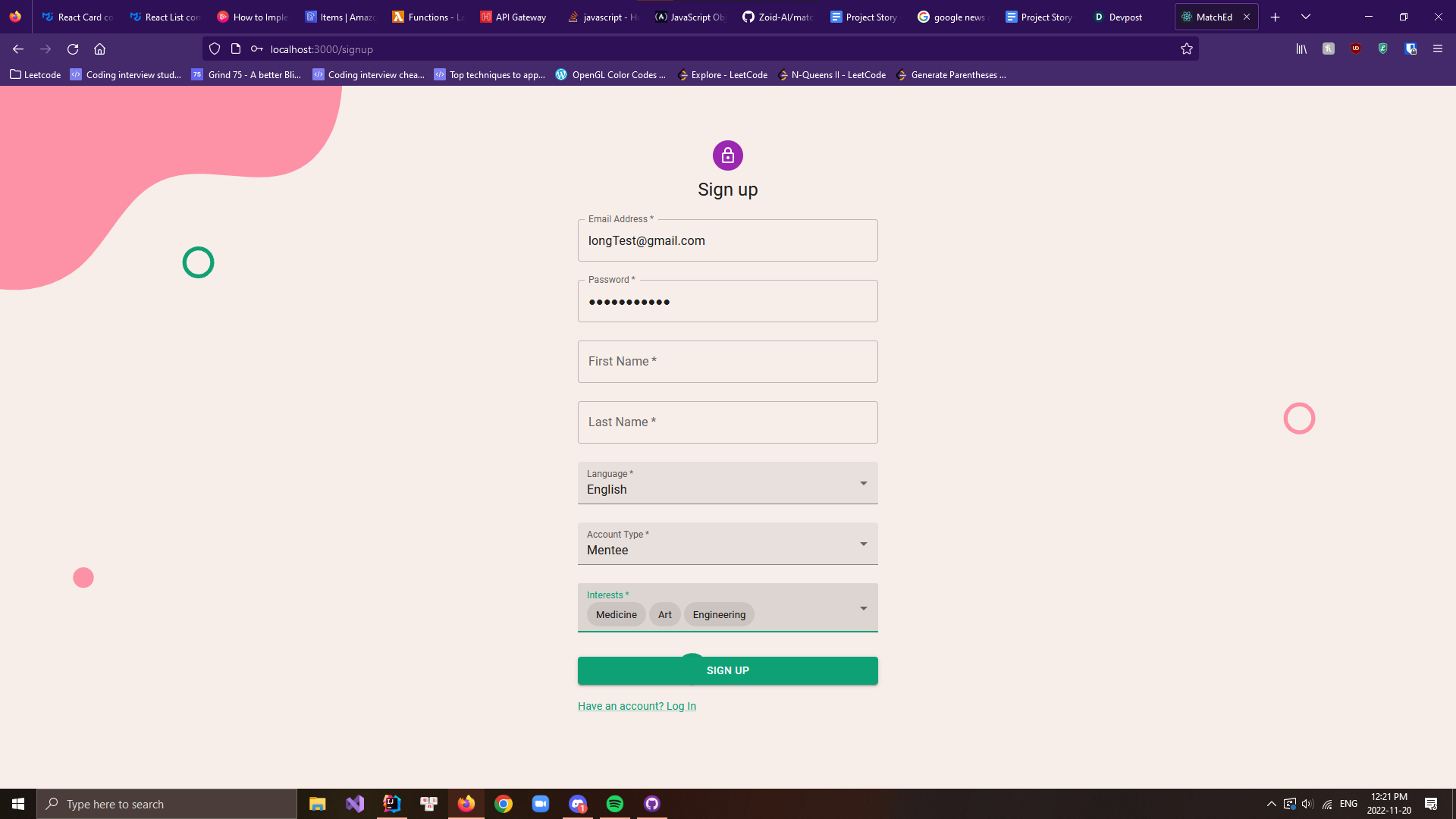Bookmark page with the star icon
Screen dimensions: 1456x819
(1187, 49)
